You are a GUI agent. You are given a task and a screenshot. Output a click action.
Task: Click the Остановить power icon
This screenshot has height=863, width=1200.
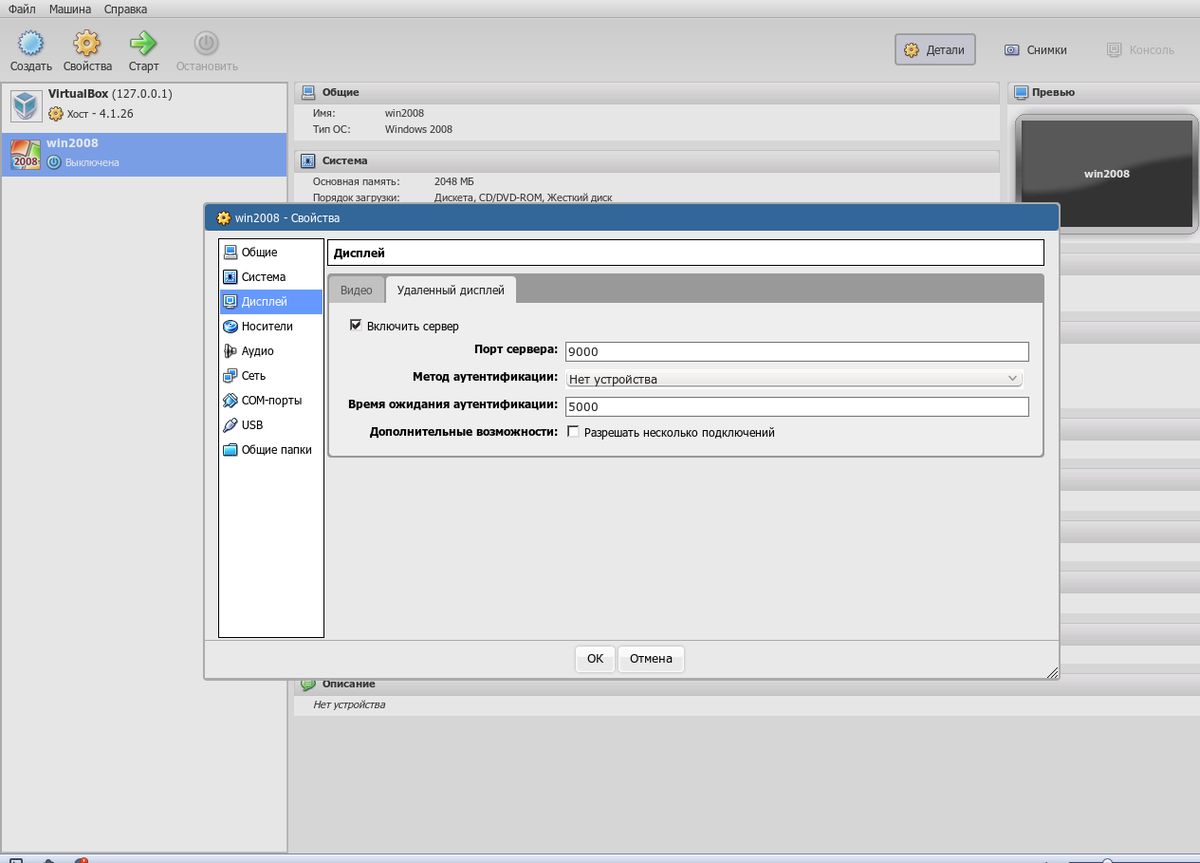coord(206,43)
